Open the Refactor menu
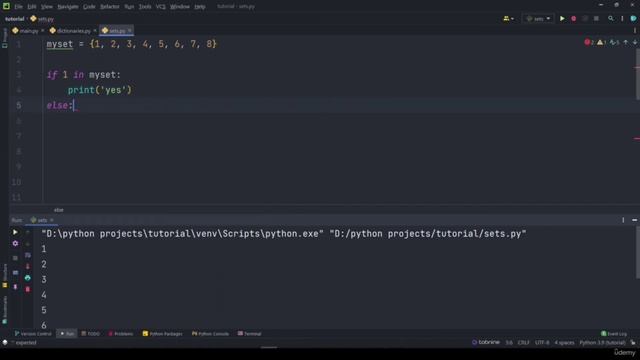 click(110, 7)
